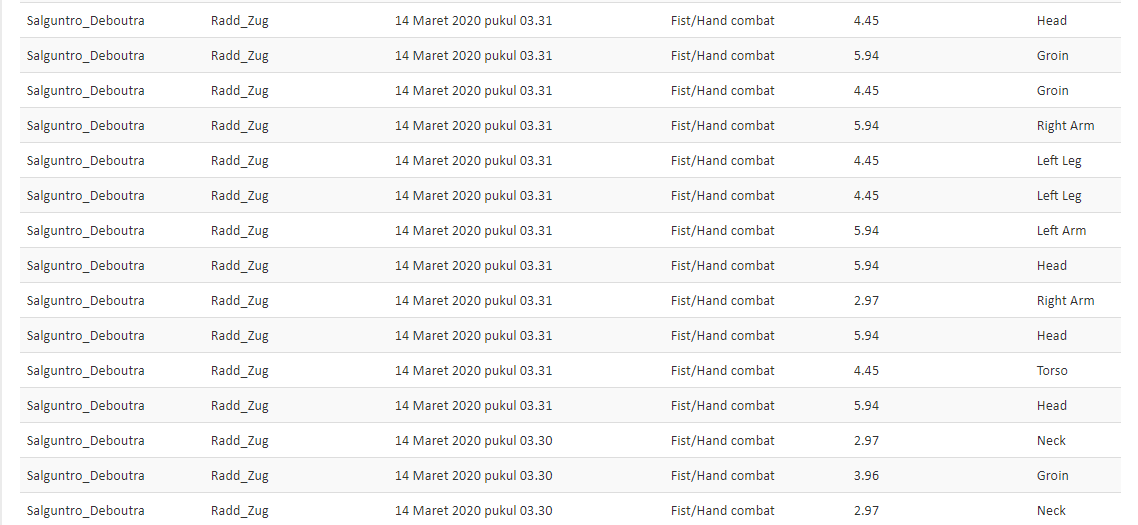Viewport: 1138px width, 525px height.
Task: Select the Left Arm cell
Action: point(1061,230)
